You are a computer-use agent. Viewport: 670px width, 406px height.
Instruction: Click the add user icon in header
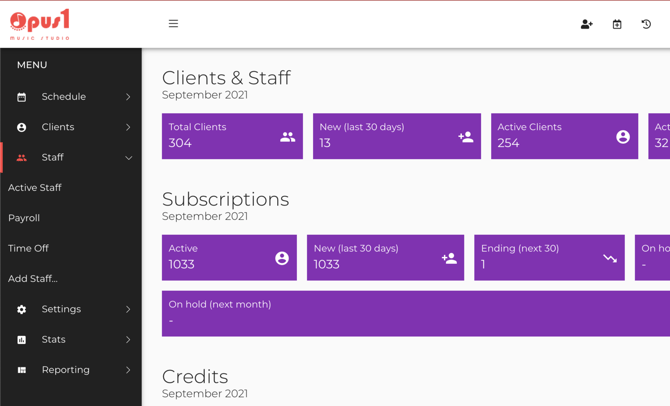(x=587, y=24)
